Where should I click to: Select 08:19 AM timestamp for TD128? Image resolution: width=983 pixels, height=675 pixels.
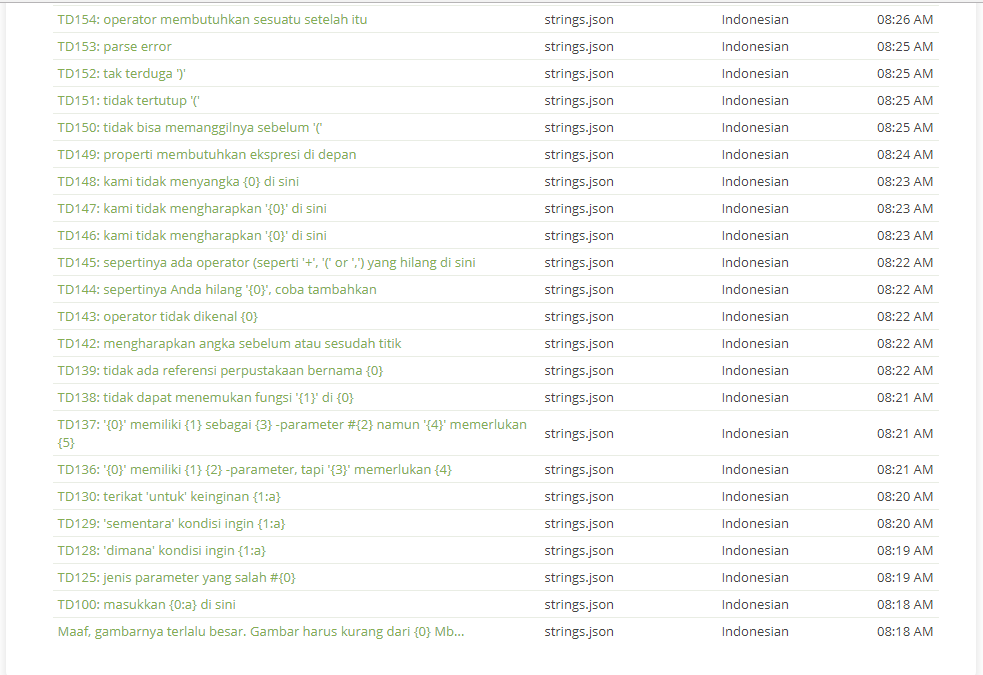coord(905,550)
